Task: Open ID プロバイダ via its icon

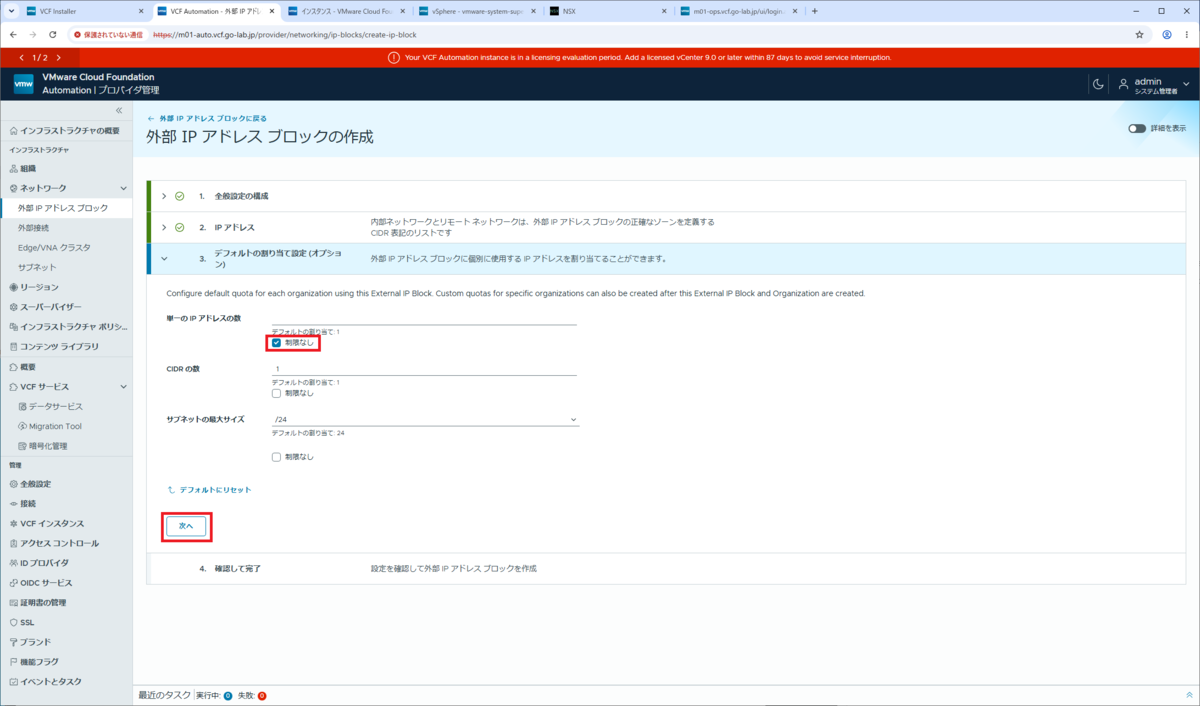Action: (13, 563)
